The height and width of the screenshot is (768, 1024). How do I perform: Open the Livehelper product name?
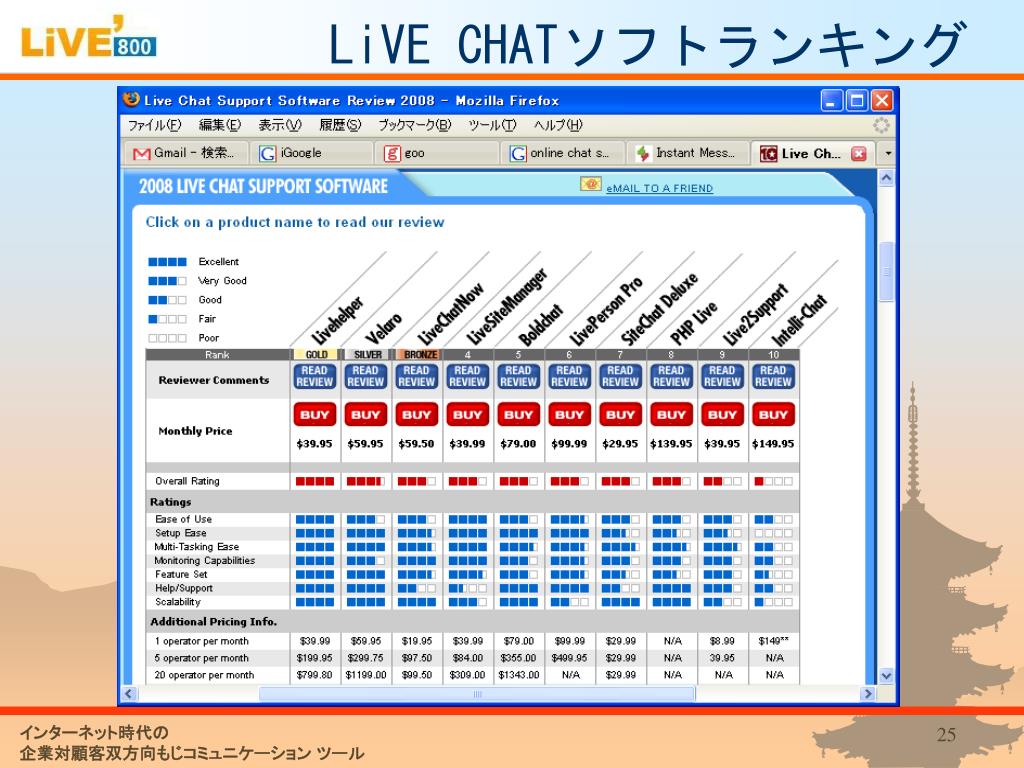(x=337, y=321)
